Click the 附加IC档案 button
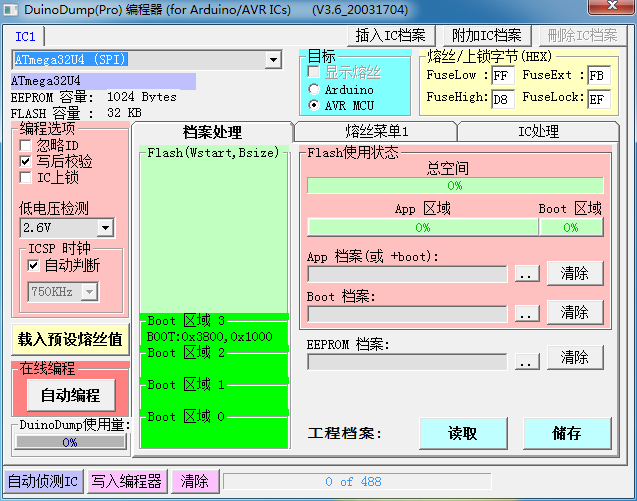 (487, 35)
